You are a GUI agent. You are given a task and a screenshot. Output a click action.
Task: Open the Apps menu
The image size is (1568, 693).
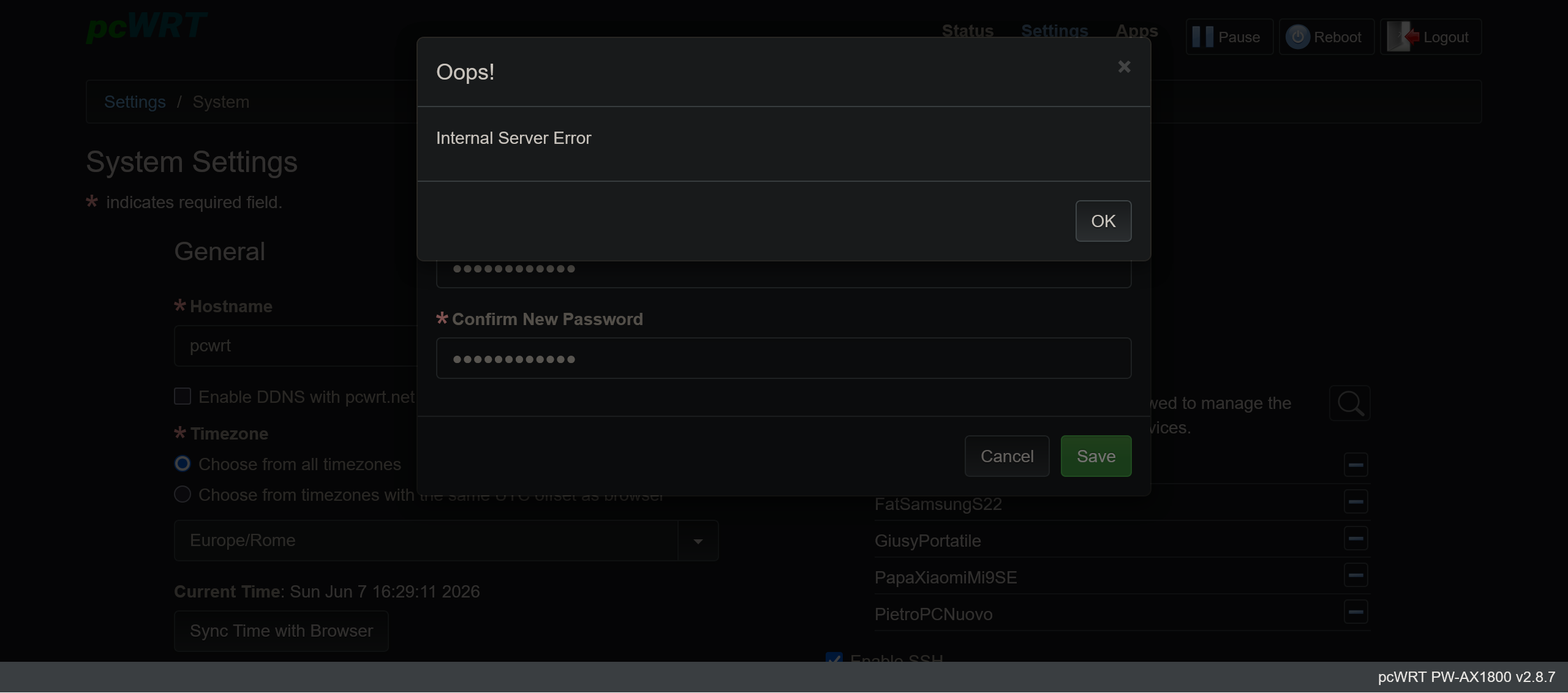tap(1137, 31)
